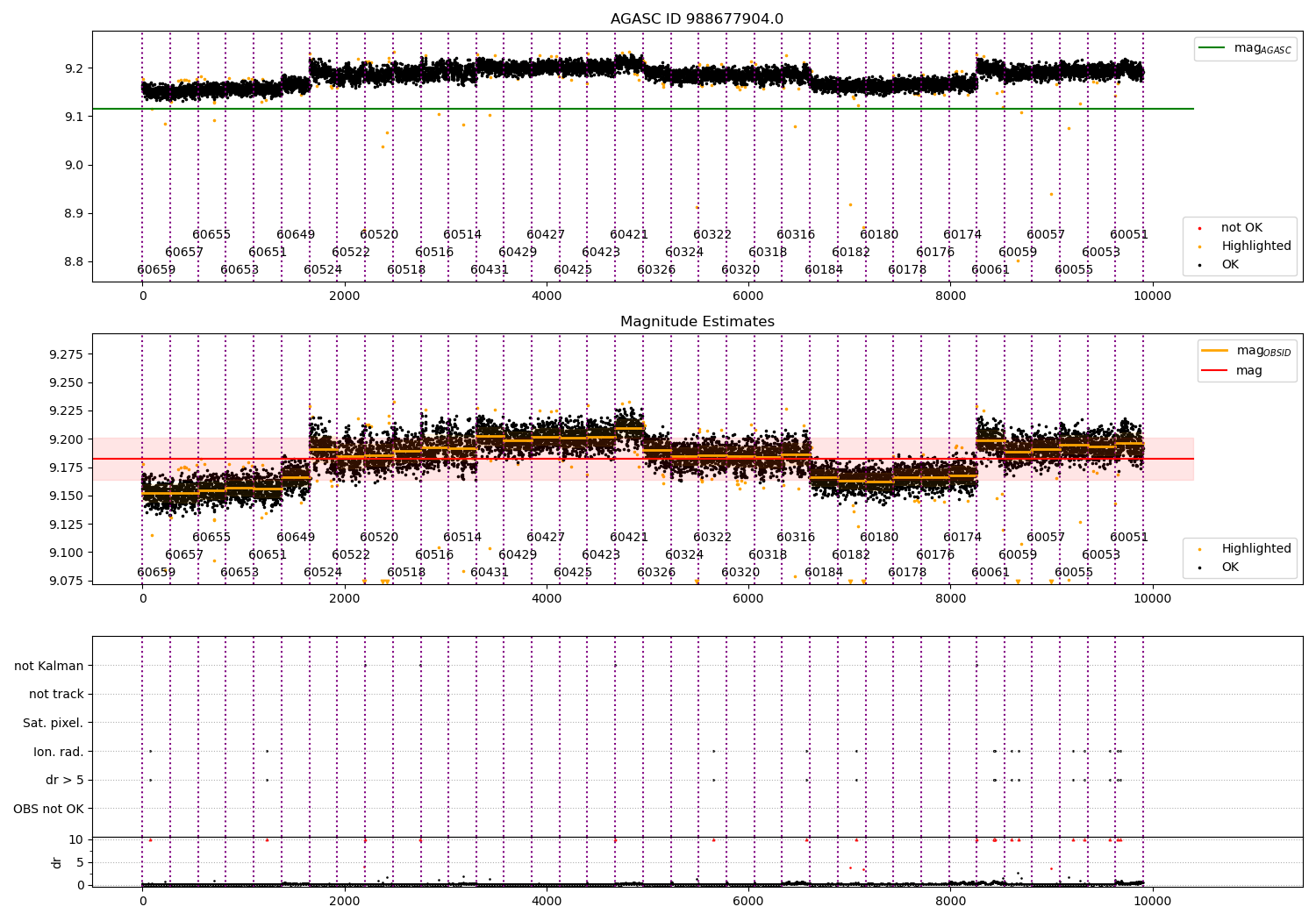This screenshot has width=1316, height=921.
Task: Click the 'Sat. pixel.' axis label
Action: tap(53, 723)
